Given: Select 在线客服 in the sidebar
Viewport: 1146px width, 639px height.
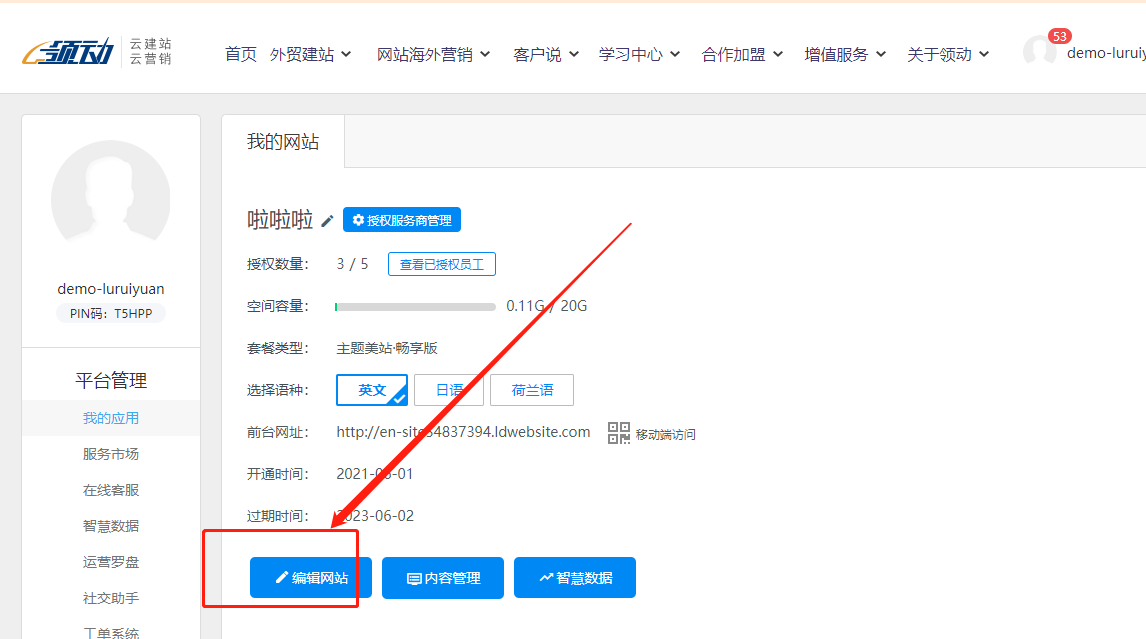Looking at the screenshot, I should coord(111,490).
